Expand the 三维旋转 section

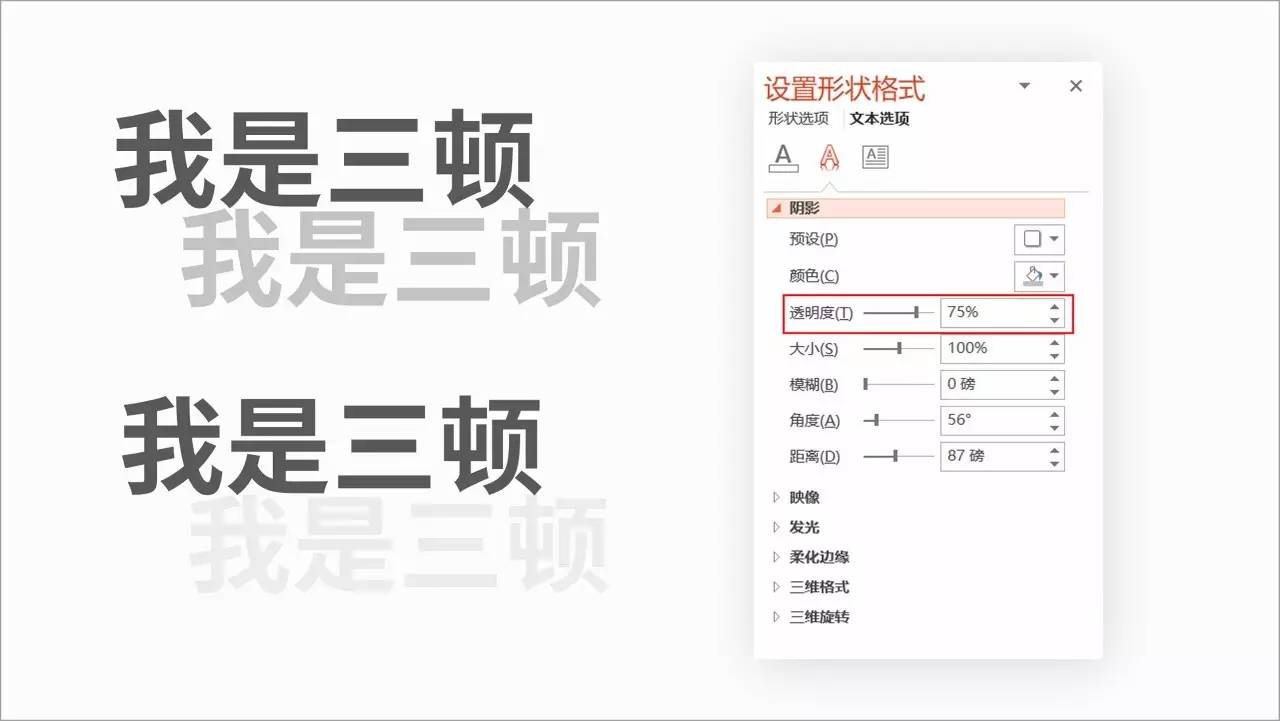(x=818, y=618)
